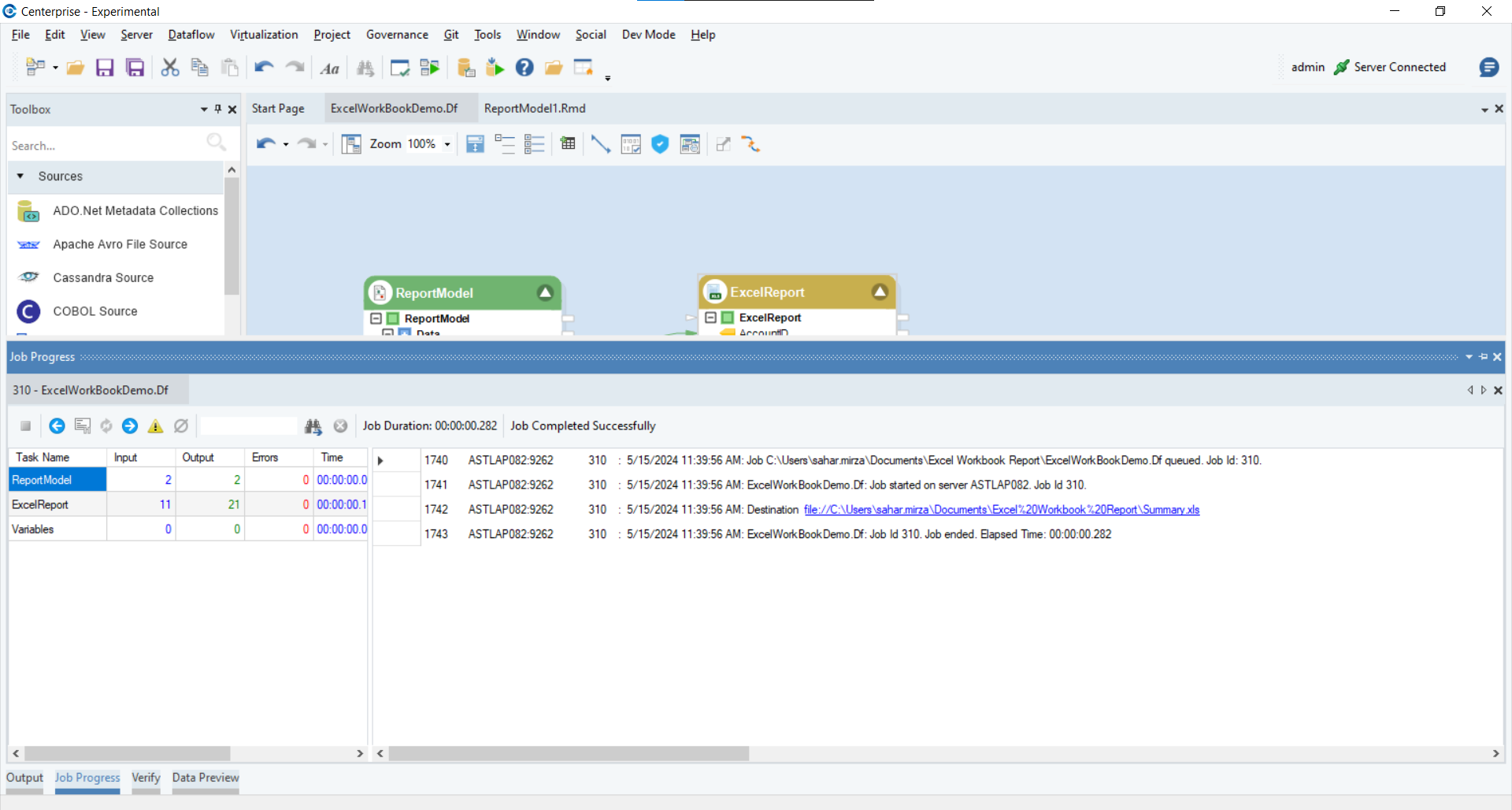
Task: Collapse the Sources section in Toolbox
Action: coord(20,176)
